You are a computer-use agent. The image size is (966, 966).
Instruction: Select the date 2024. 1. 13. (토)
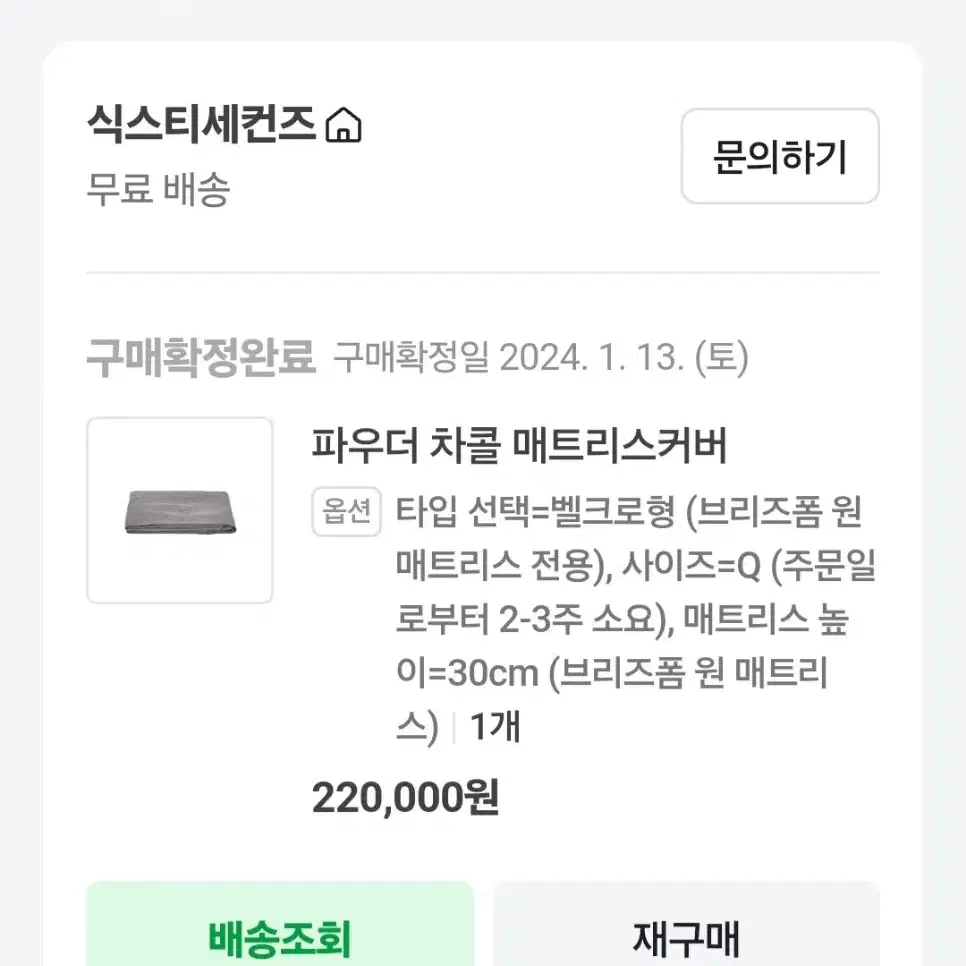click(x=624, y=357)
